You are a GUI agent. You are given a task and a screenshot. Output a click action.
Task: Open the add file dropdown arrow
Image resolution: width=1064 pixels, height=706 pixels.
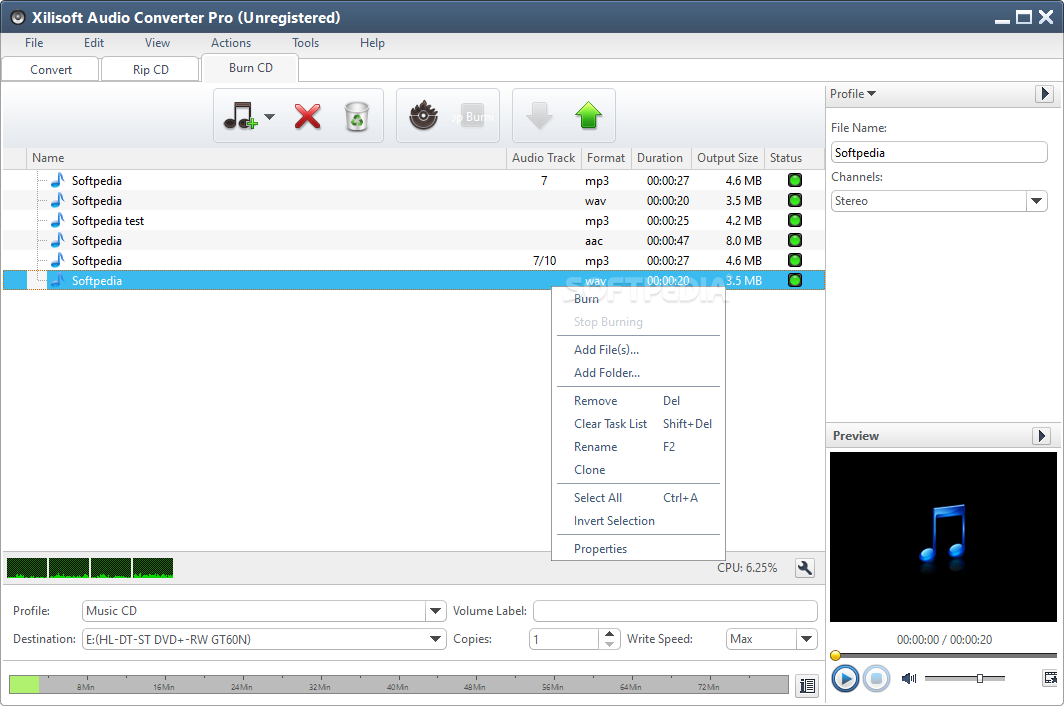tap(269, 117)
